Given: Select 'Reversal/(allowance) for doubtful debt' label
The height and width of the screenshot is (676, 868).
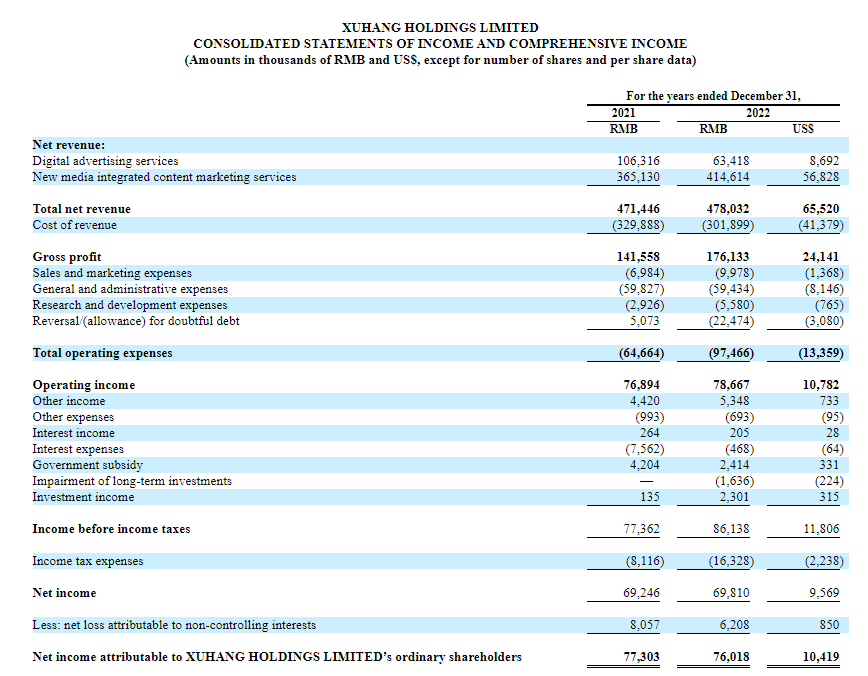Looking at the screenshot, I should (x=136, y=321).
